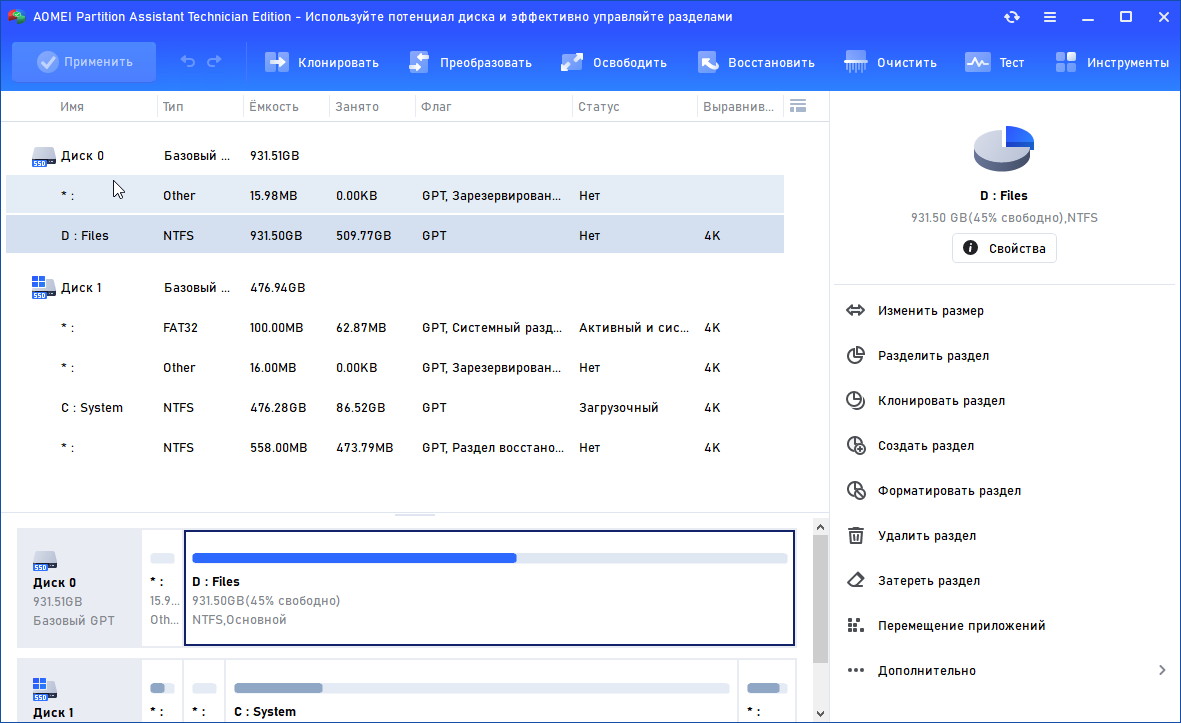Choose Перемещение приложений option
This screenshot has height=723, width=1181.
pos(961,626)
